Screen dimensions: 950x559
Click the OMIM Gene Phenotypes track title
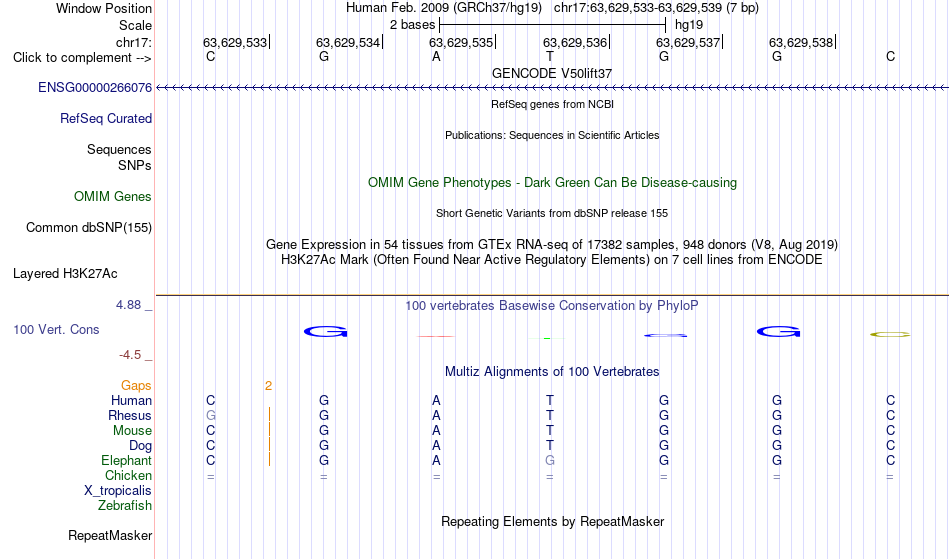point(553,182)
